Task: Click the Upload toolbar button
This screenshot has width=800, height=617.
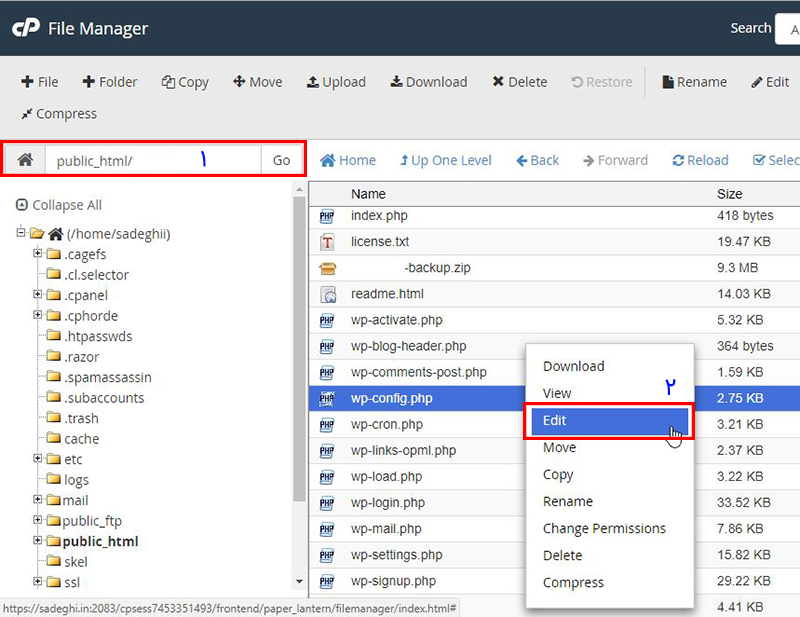Action: [x=336, y=82]
